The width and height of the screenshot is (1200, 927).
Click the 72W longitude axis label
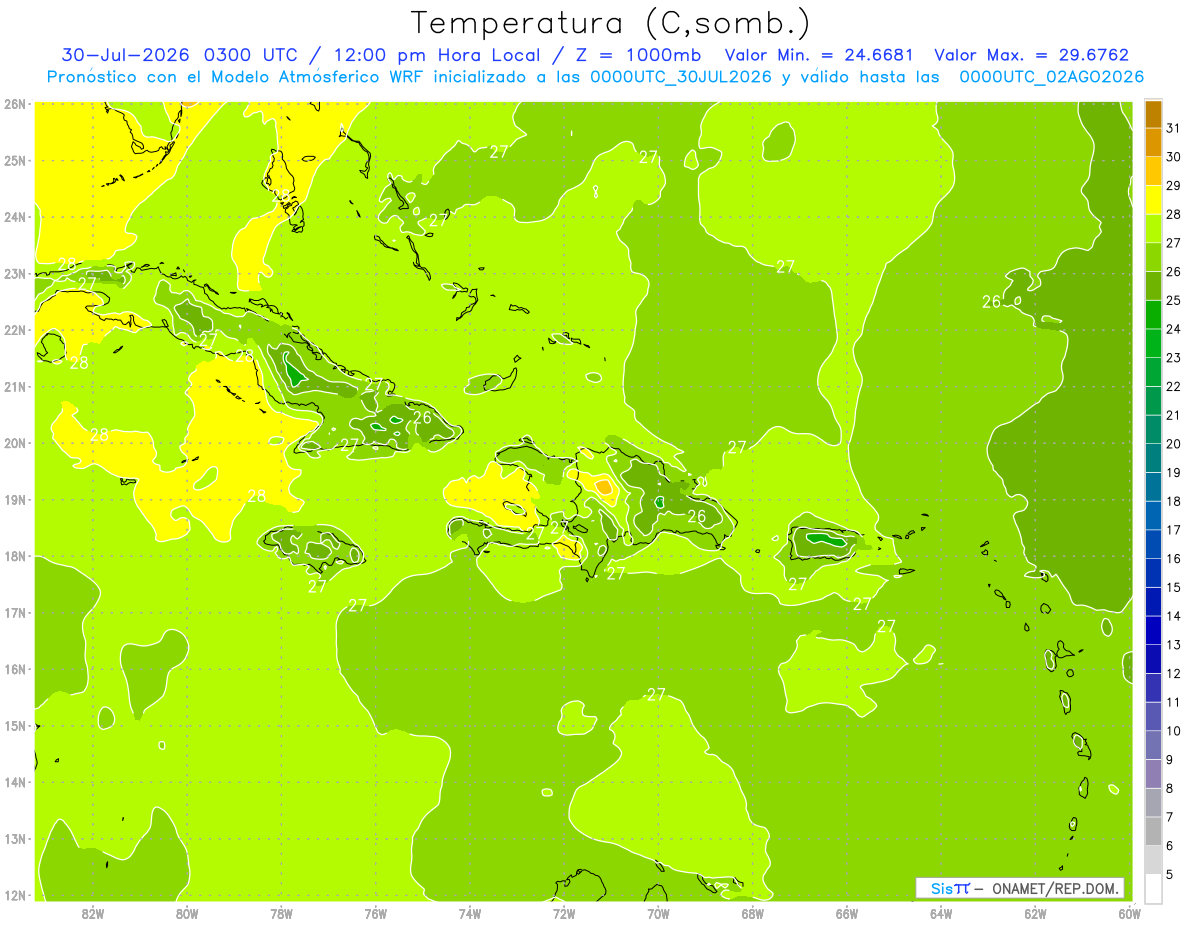click(564, 913)
